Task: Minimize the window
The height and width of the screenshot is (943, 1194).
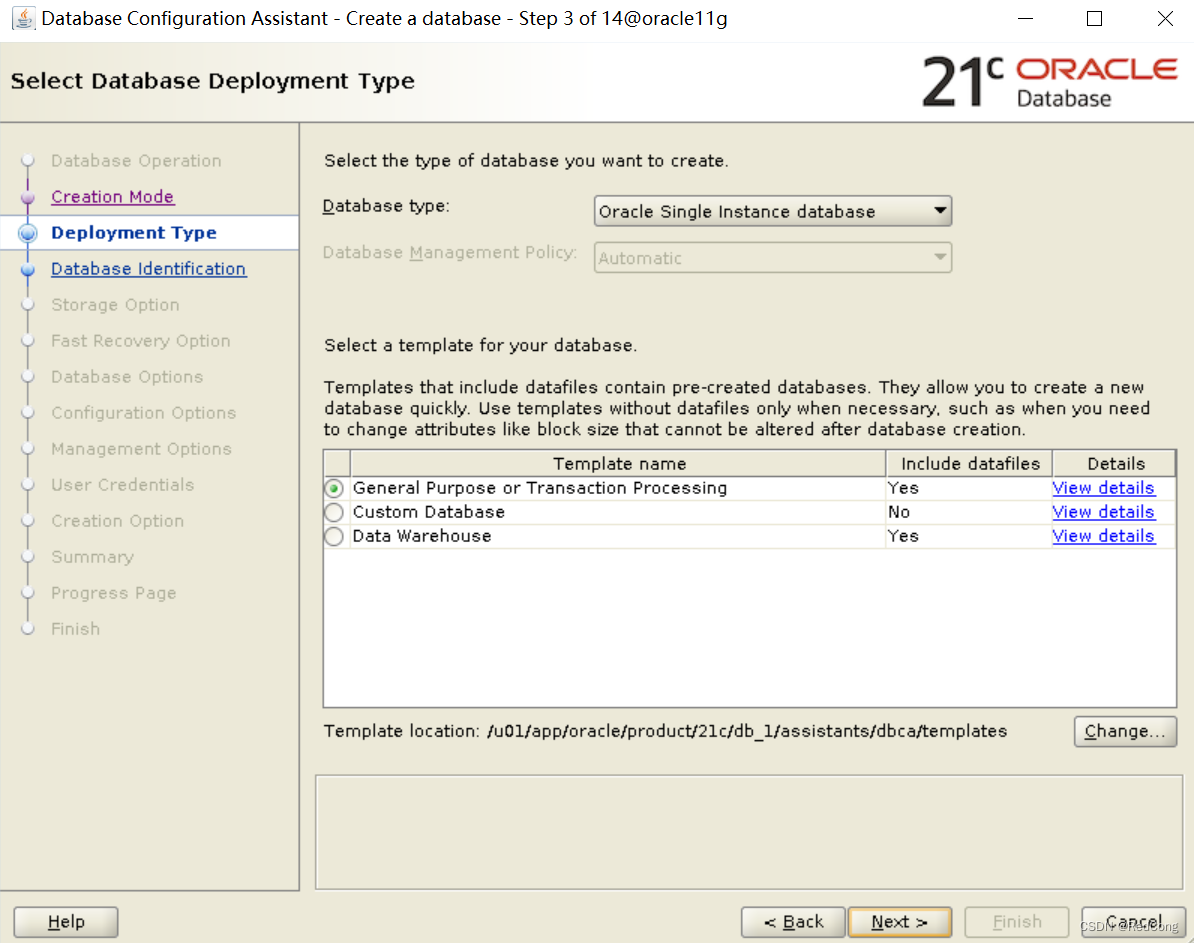Action: tap(1026, 18)
